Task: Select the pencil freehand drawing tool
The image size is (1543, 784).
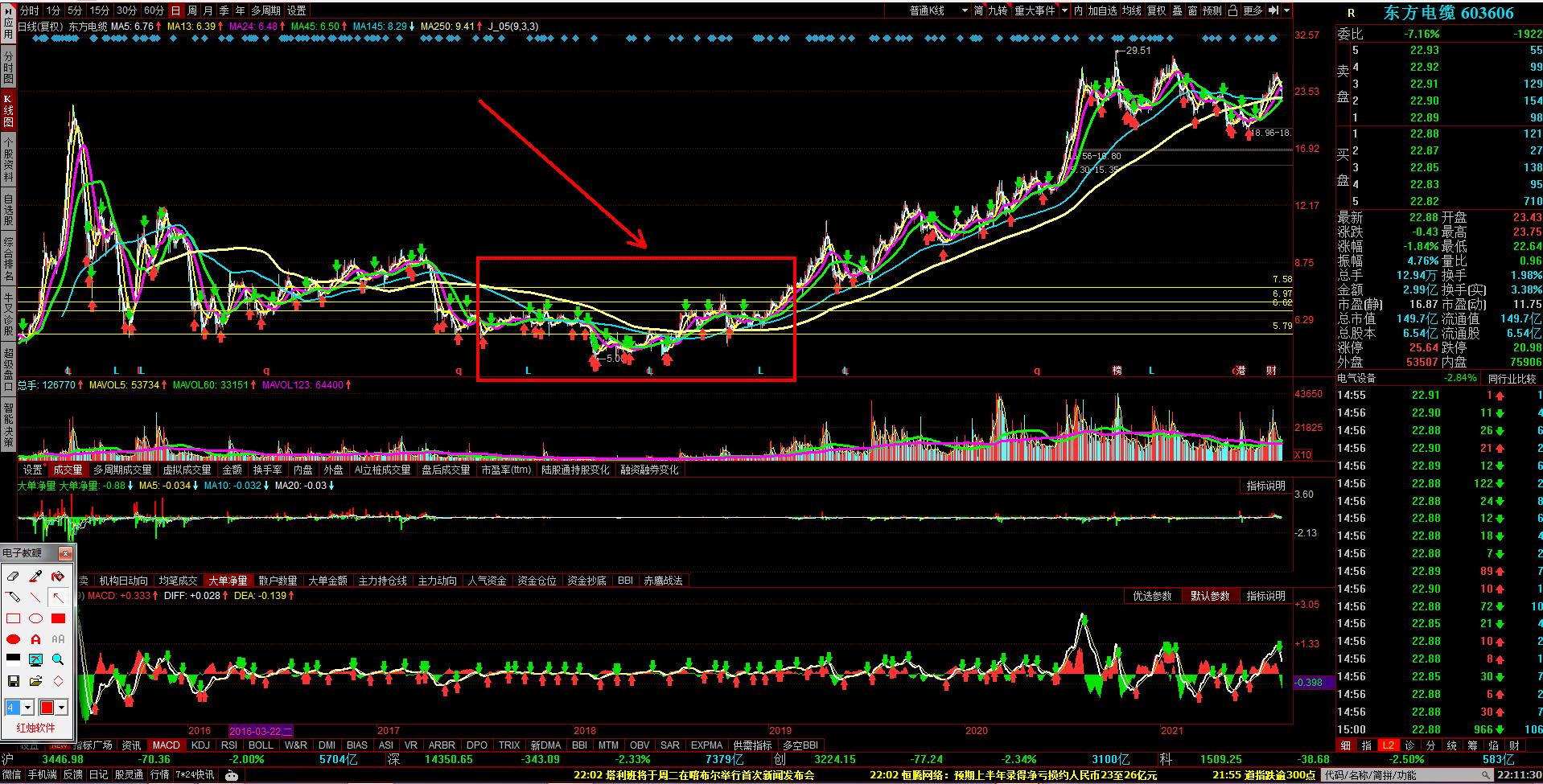Action: click(13, 597)
